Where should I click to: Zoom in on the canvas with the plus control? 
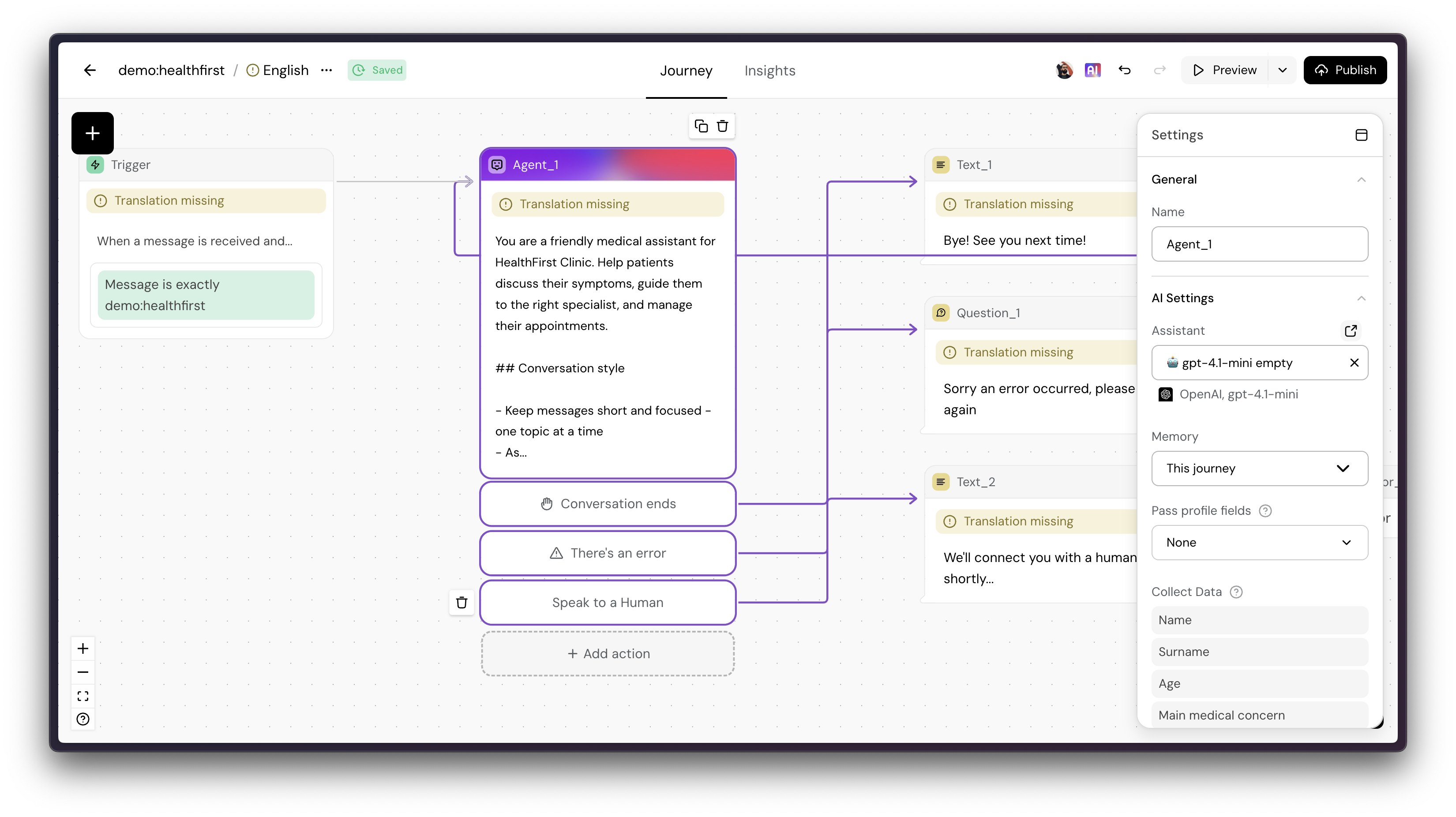coord(83,648)
